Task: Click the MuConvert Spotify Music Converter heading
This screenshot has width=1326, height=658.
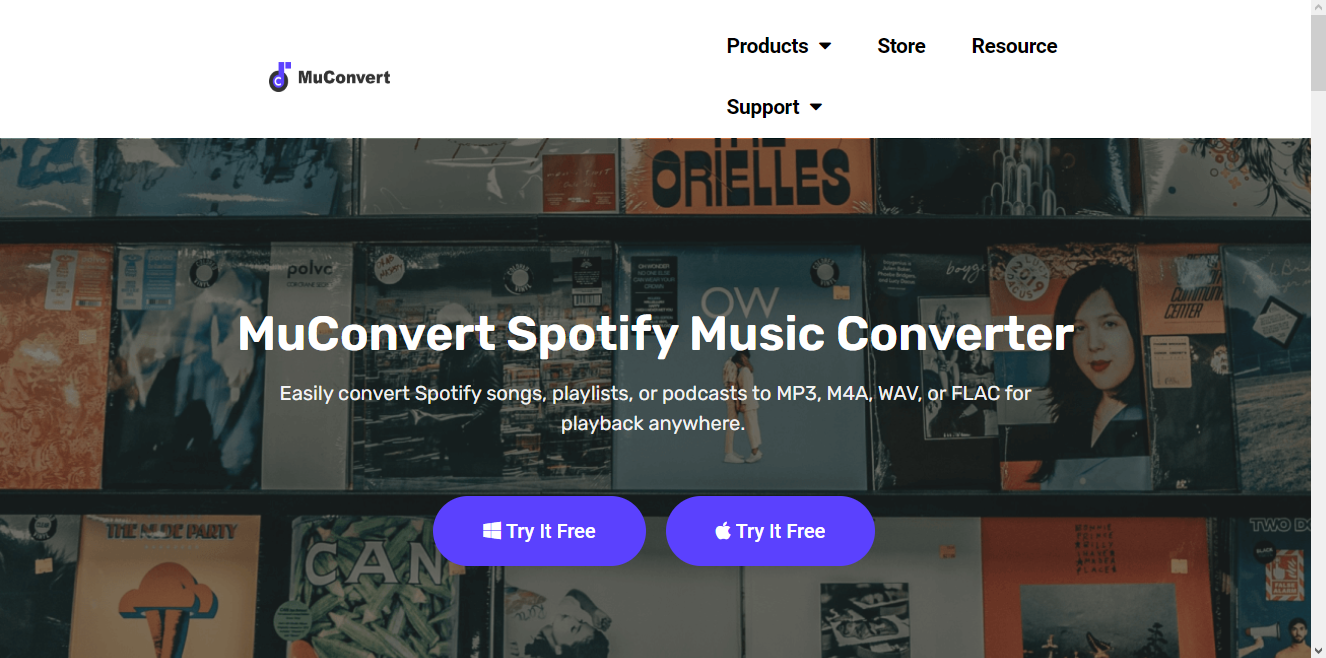Action: pos(655,334)
